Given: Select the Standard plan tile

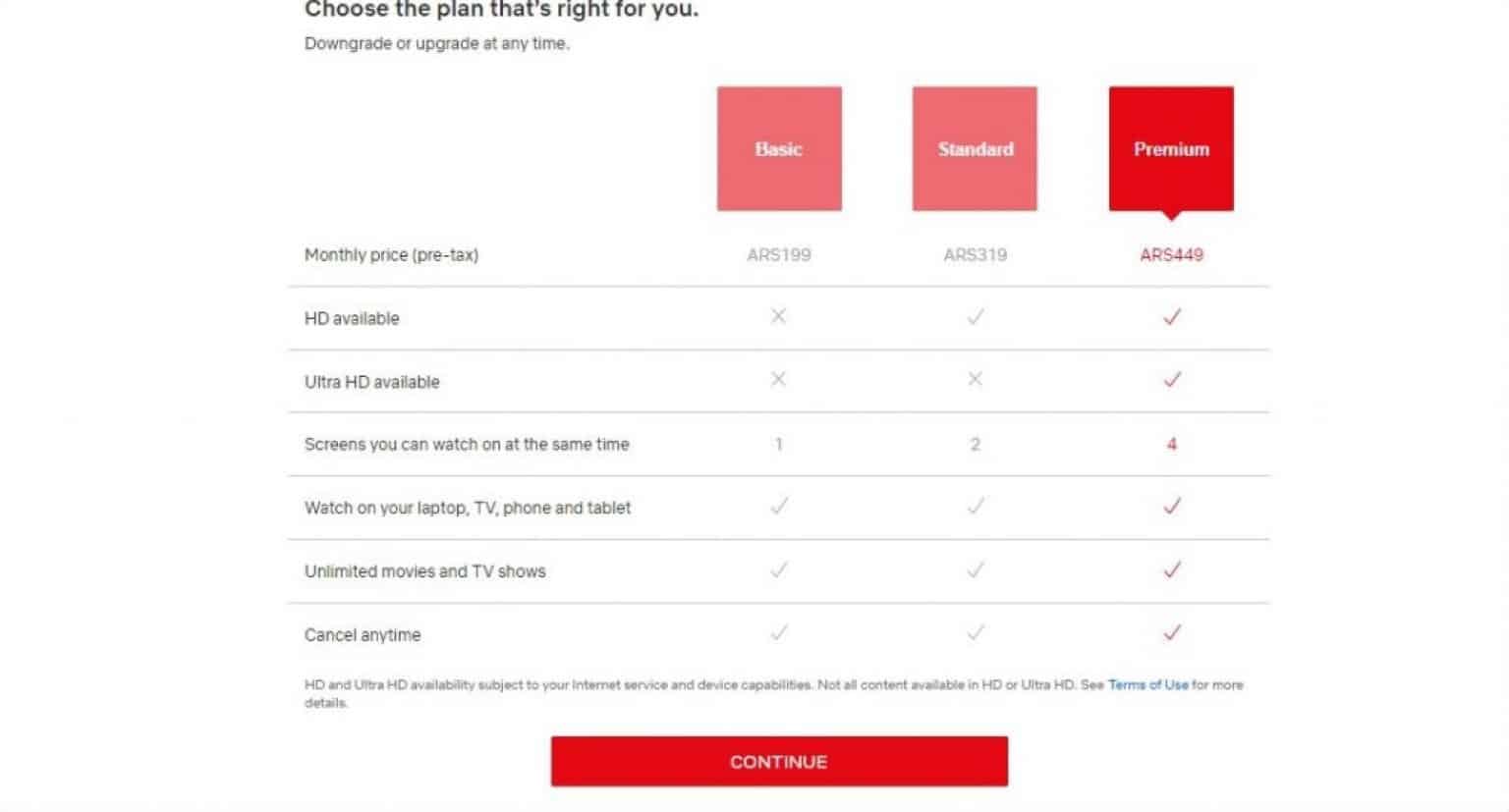Looking at the screenshot, I should (x=975, y=148).
